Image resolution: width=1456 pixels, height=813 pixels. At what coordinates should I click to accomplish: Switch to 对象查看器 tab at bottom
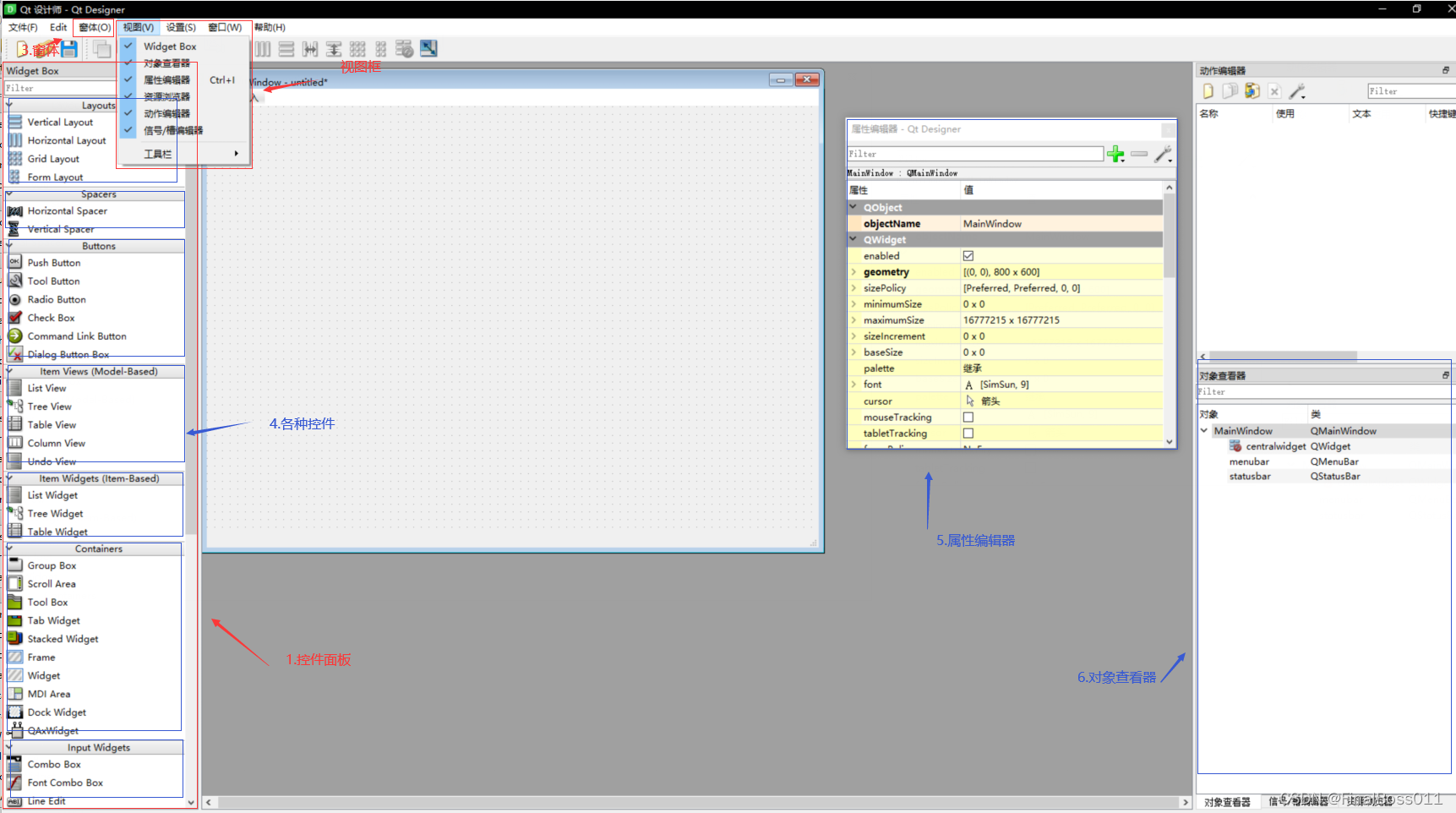click(x=1227, y=802)
